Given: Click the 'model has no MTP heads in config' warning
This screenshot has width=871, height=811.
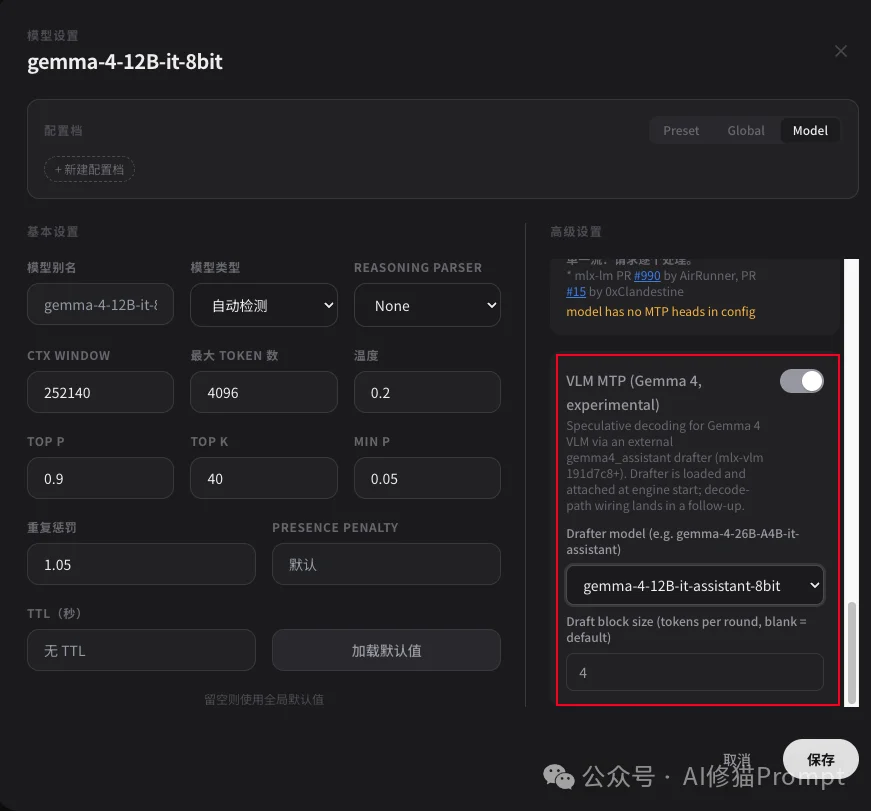Looking at the screenshot, I should (660, 312).
